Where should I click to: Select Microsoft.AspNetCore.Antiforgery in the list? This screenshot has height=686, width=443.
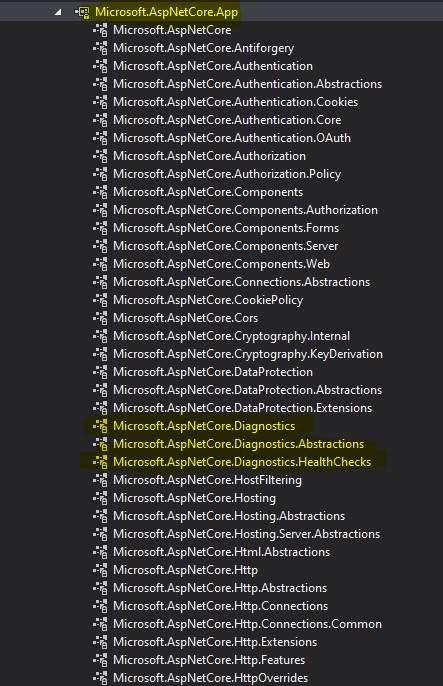click(x=203, y=48)
